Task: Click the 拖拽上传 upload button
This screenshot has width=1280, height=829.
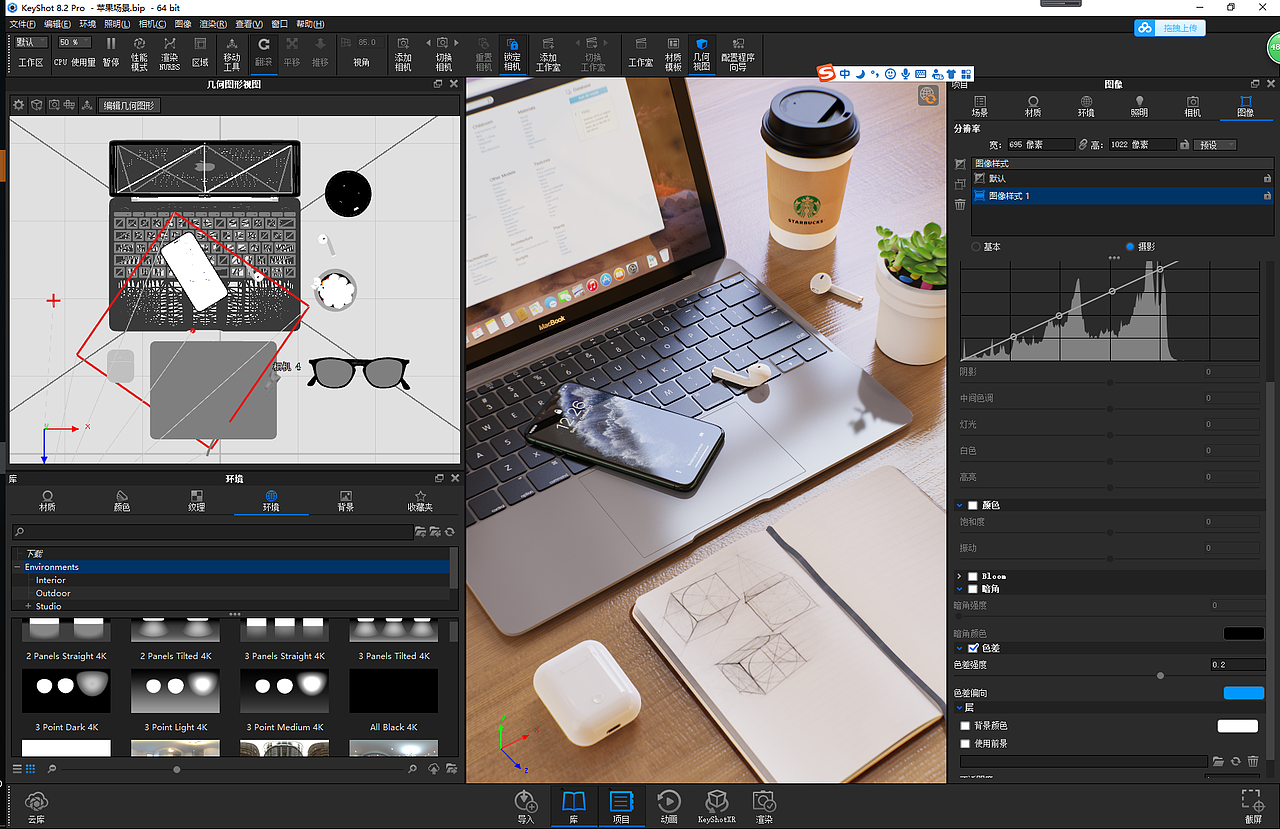Action: pyautogui.click(x=1169, y=28)
